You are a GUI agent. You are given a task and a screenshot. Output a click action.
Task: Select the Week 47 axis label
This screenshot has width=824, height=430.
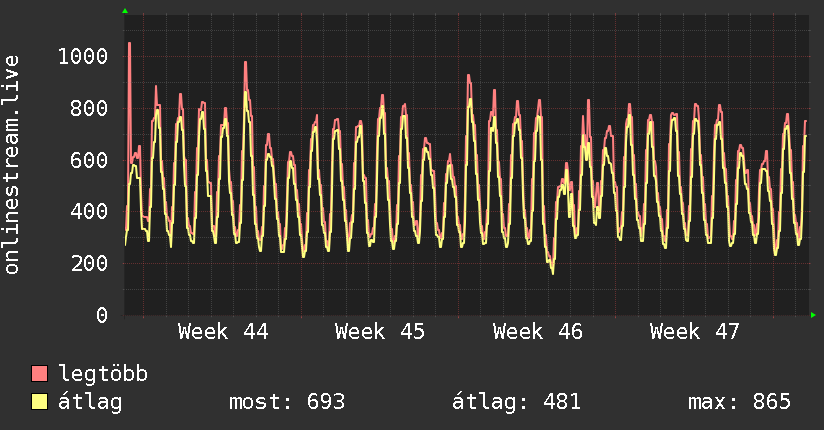click(695, 332)
